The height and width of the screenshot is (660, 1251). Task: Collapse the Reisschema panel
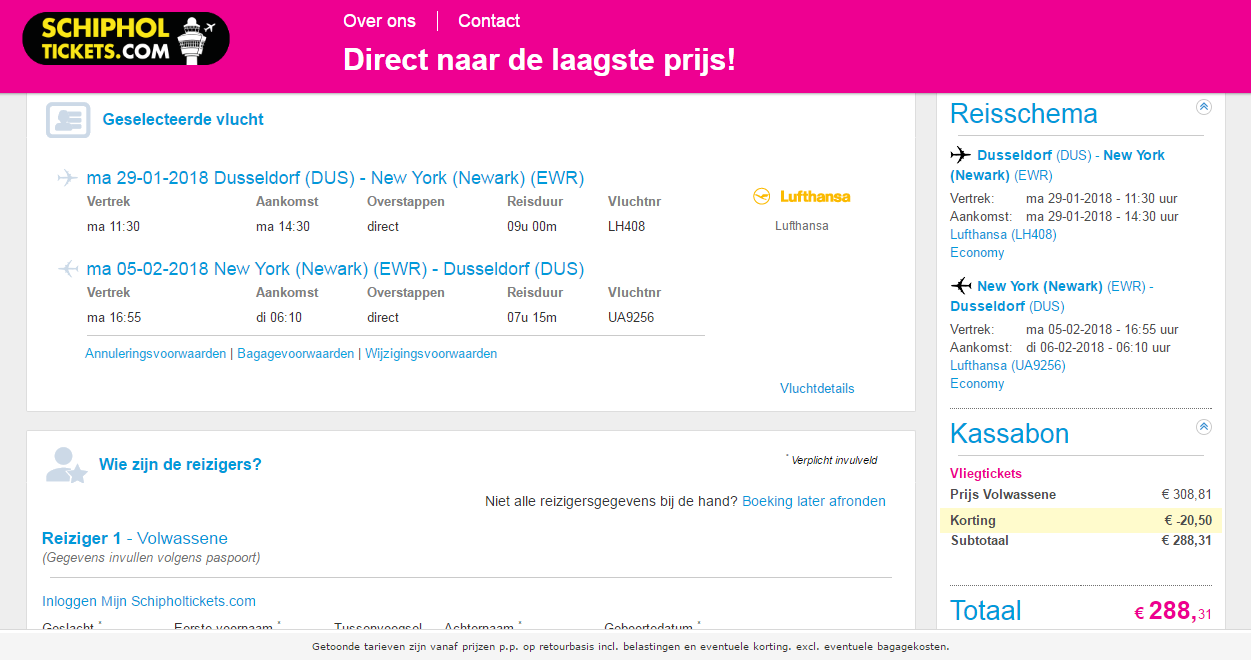tap(1204, 107)
